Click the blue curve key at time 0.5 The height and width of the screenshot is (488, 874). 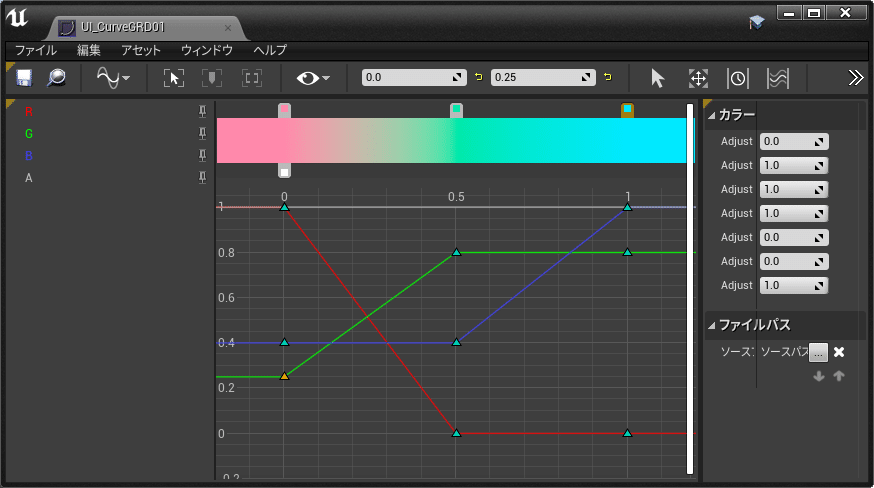point(456,342)
